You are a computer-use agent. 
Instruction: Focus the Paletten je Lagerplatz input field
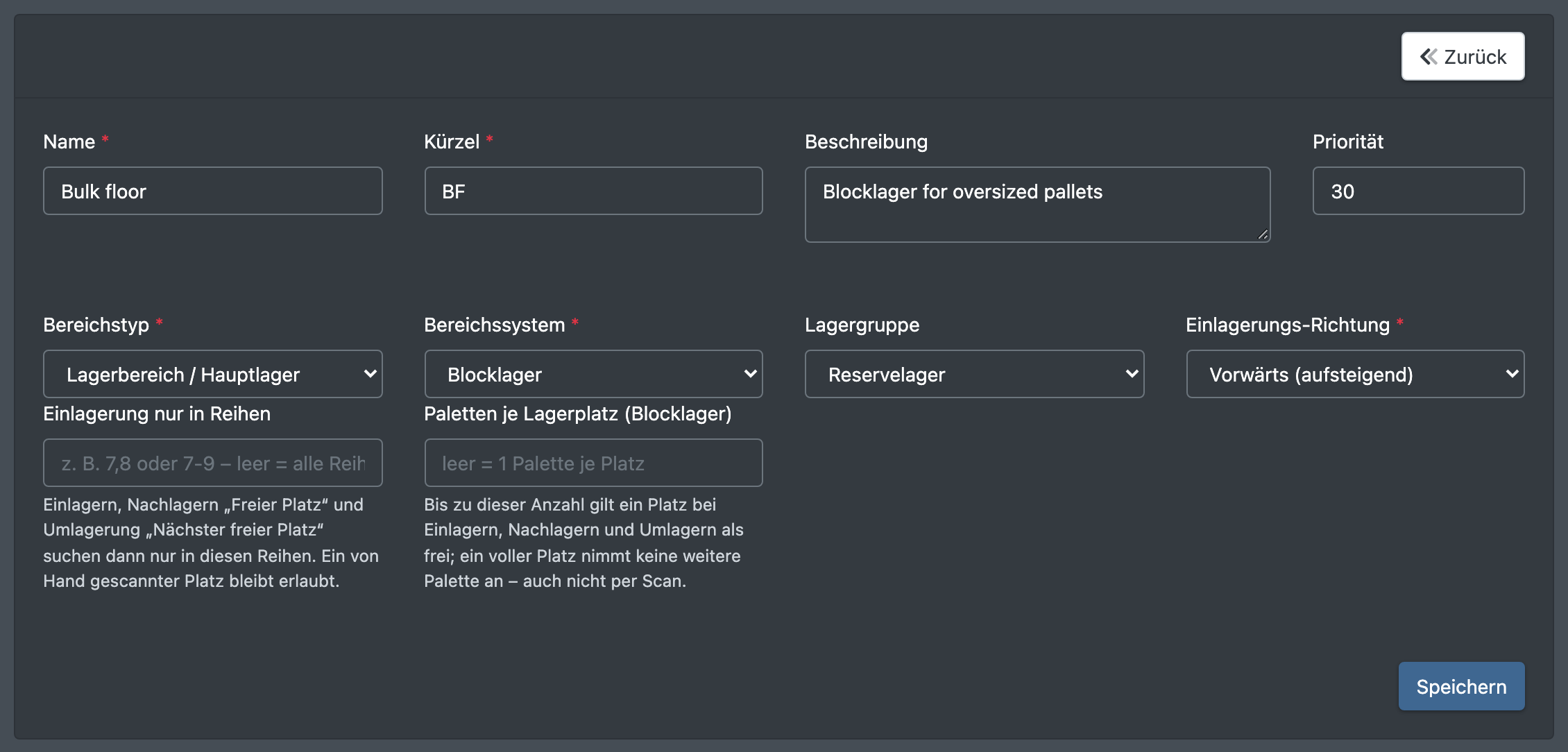point(593,463)
